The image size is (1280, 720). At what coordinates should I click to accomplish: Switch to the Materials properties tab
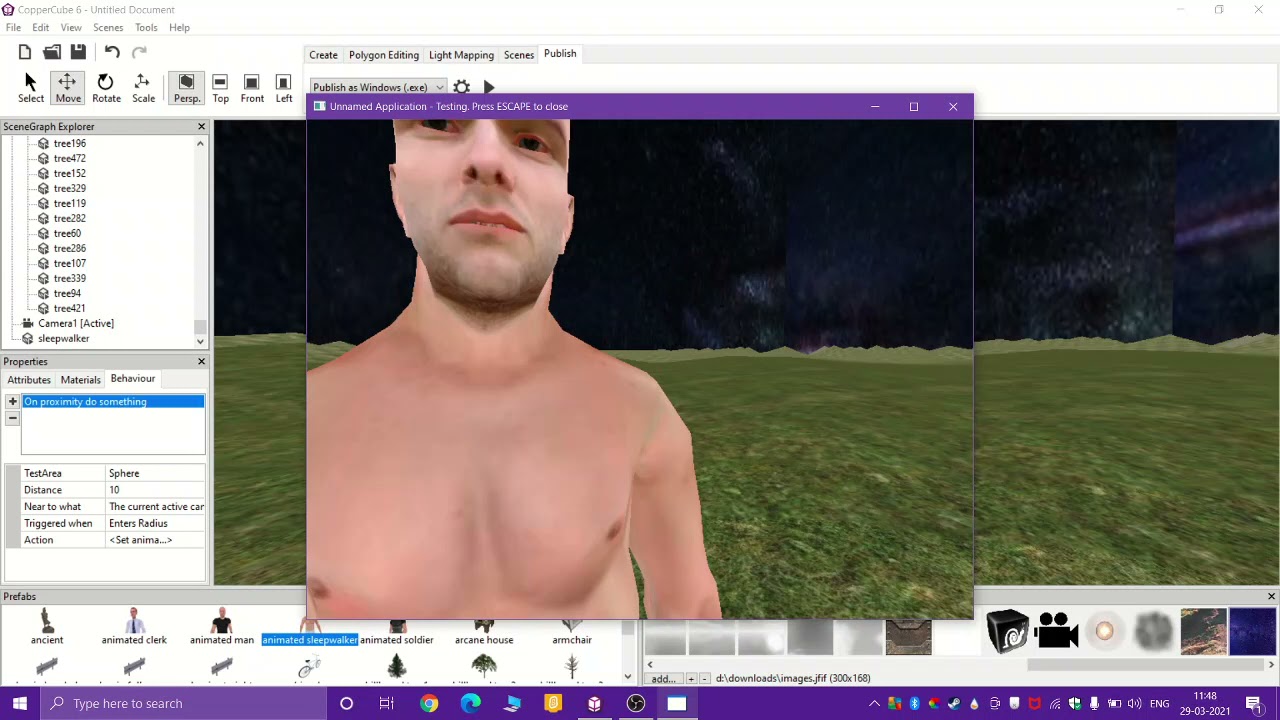[x=80, y=380]
